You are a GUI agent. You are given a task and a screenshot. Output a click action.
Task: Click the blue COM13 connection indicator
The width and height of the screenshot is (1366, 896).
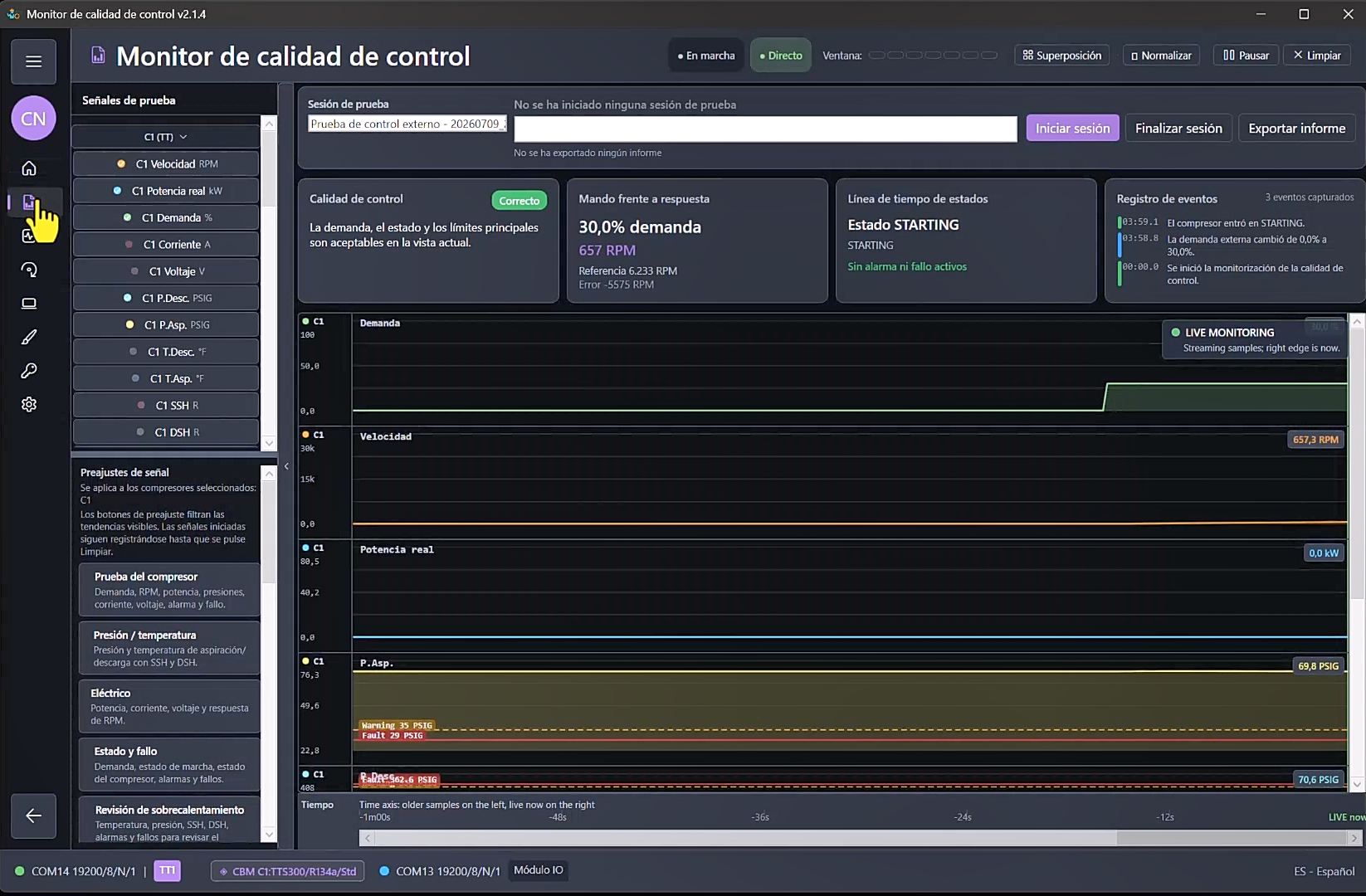(384, 871)
